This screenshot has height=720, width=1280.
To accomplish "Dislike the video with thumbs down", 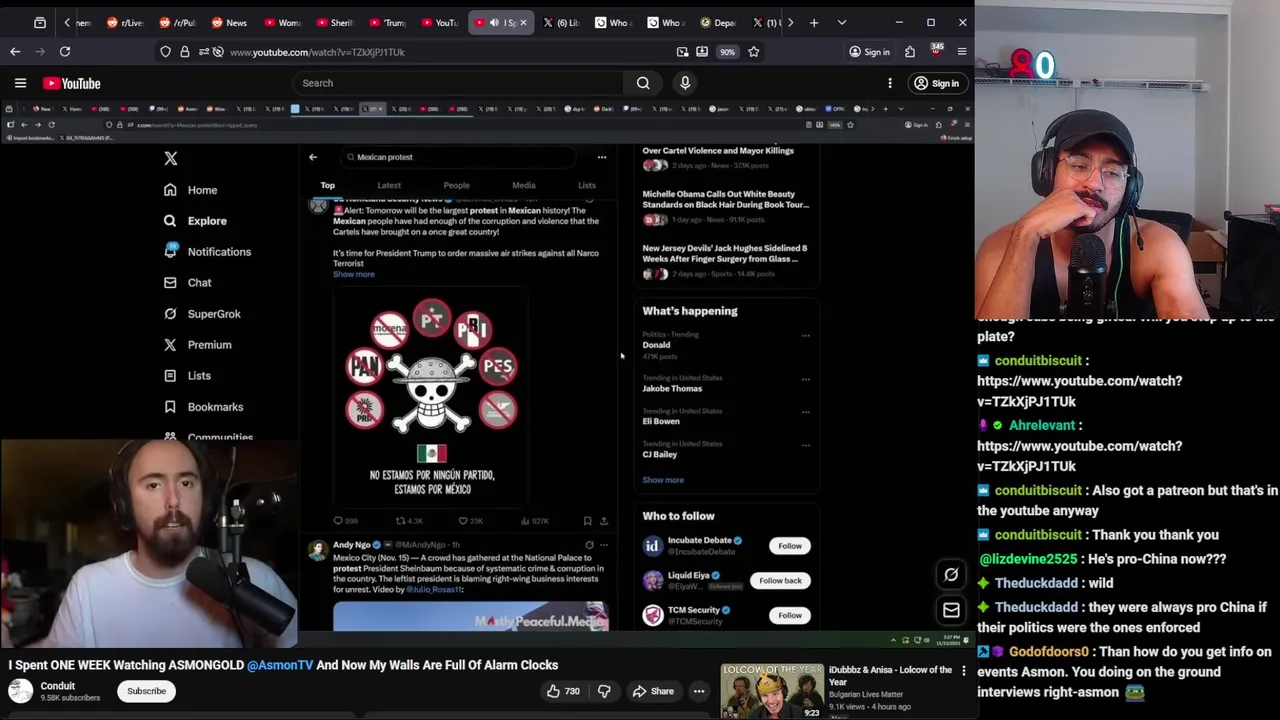I will click(x=604, y=691).
